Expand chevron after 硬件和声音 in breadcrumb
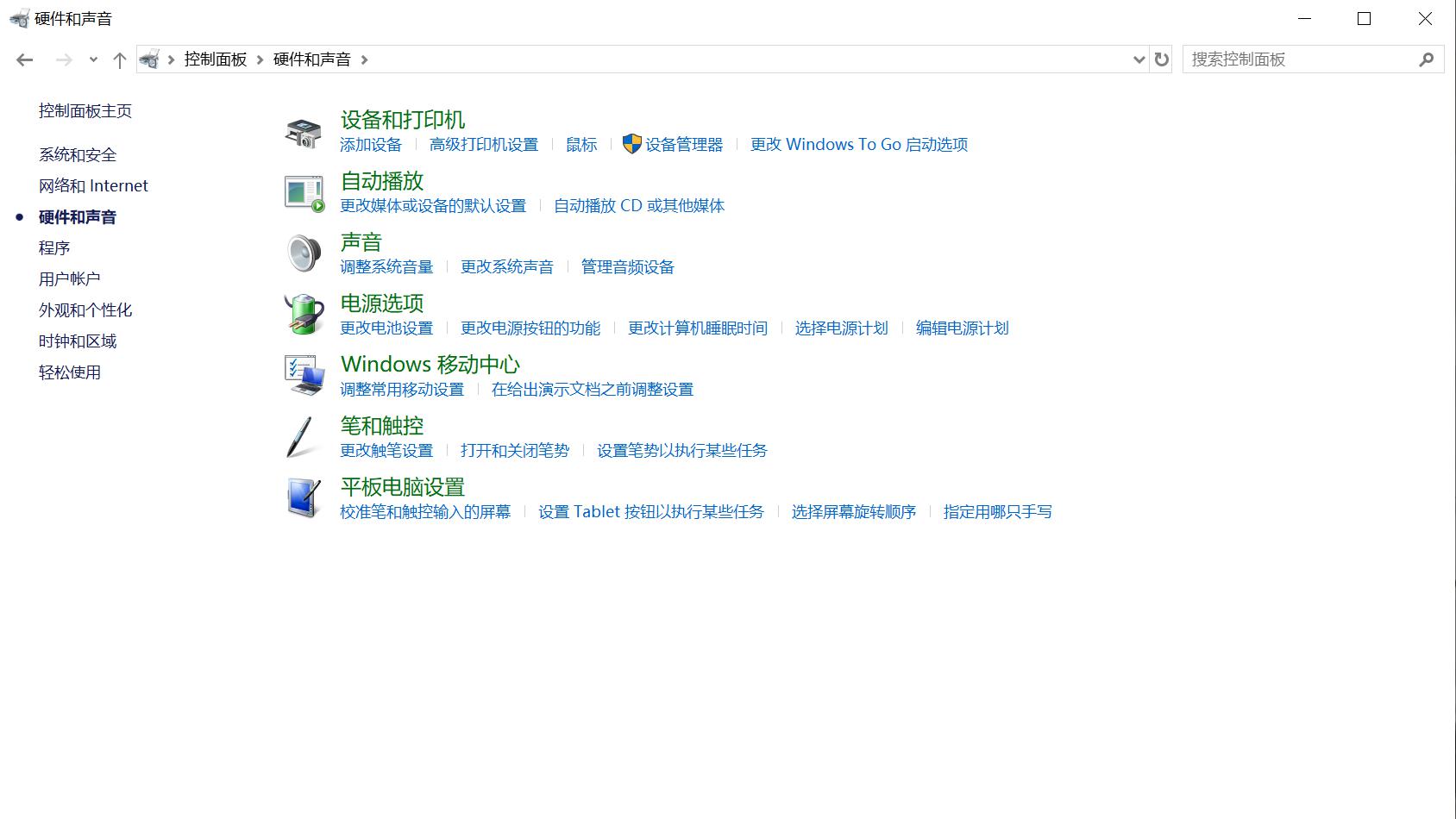The width and height of the screenshot is (1456, 819). pyautogui.click(x=365, y=59)
